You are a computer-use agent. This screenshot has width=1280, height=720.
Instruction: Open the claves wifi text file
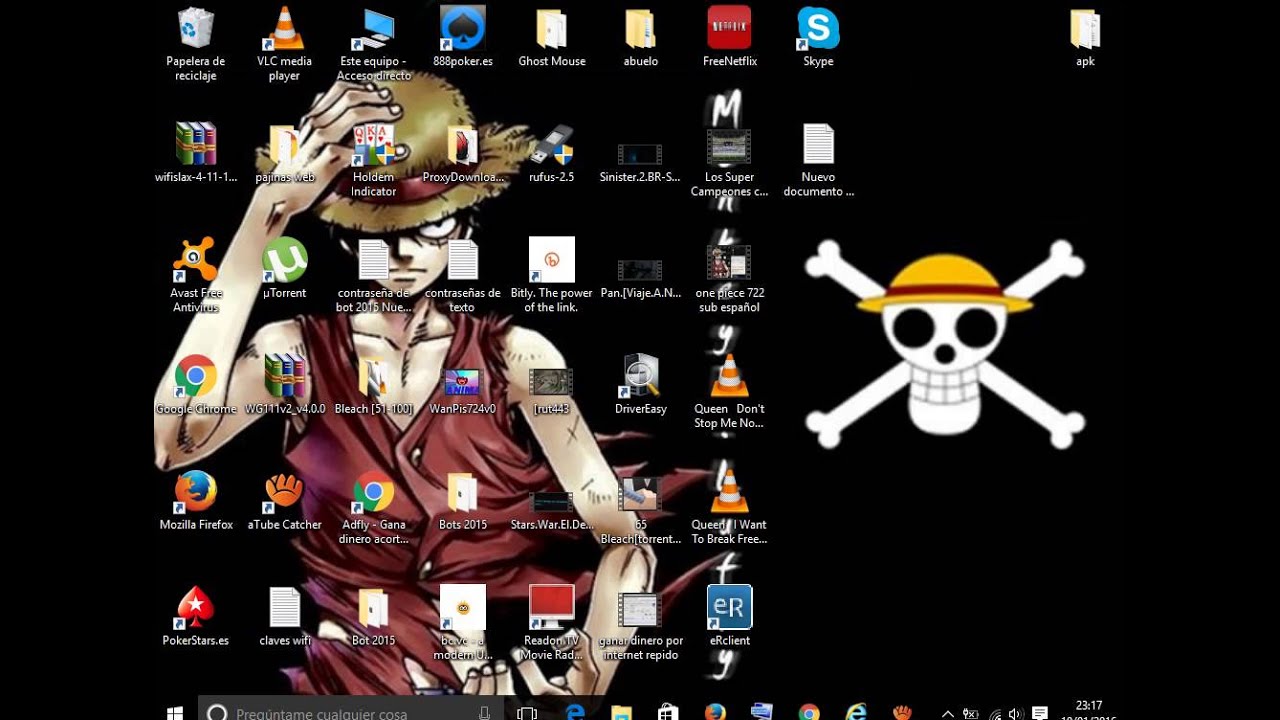(x=285, y=618)
